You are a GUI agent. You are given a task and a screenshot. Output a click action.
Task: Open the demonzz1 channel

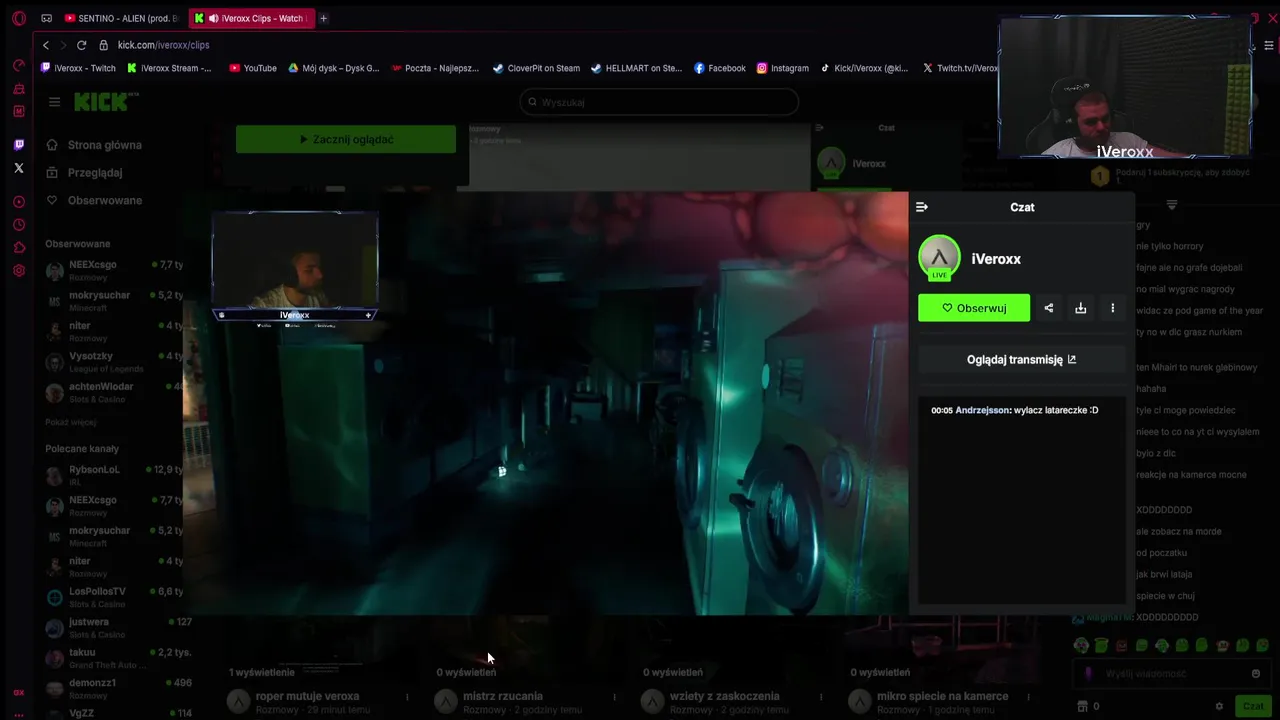114,688
